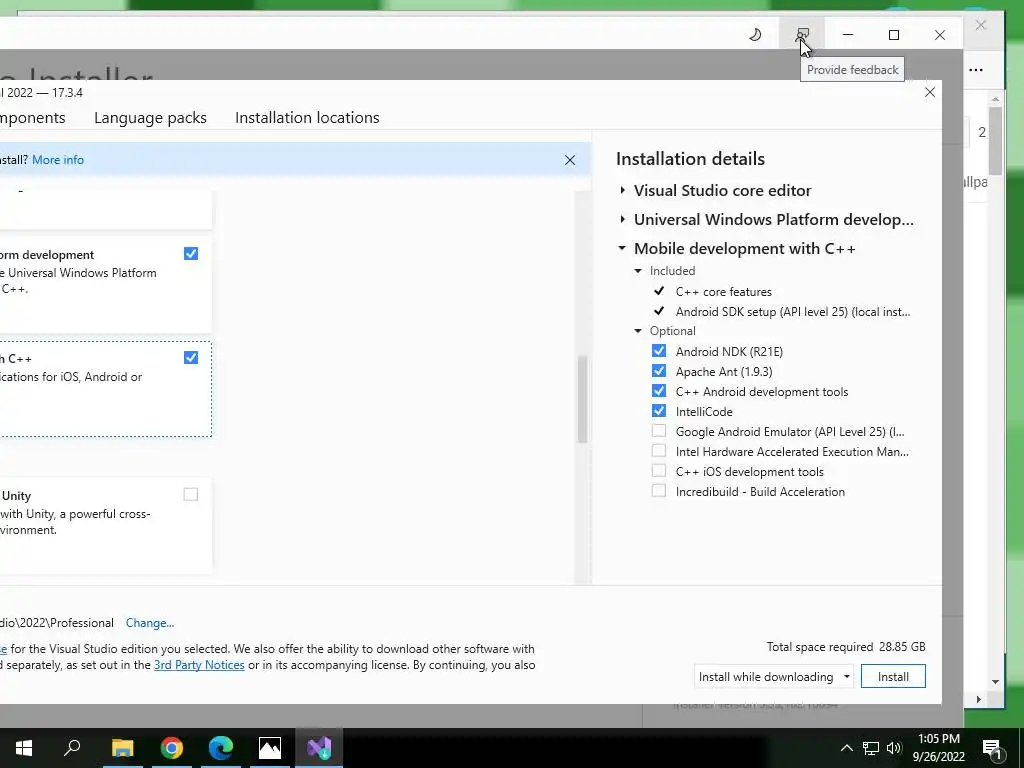Enable Intel Hardware Accelerated Execution Manager
This screenshot has width=1024, height=768.
click(x=659, y=451)
